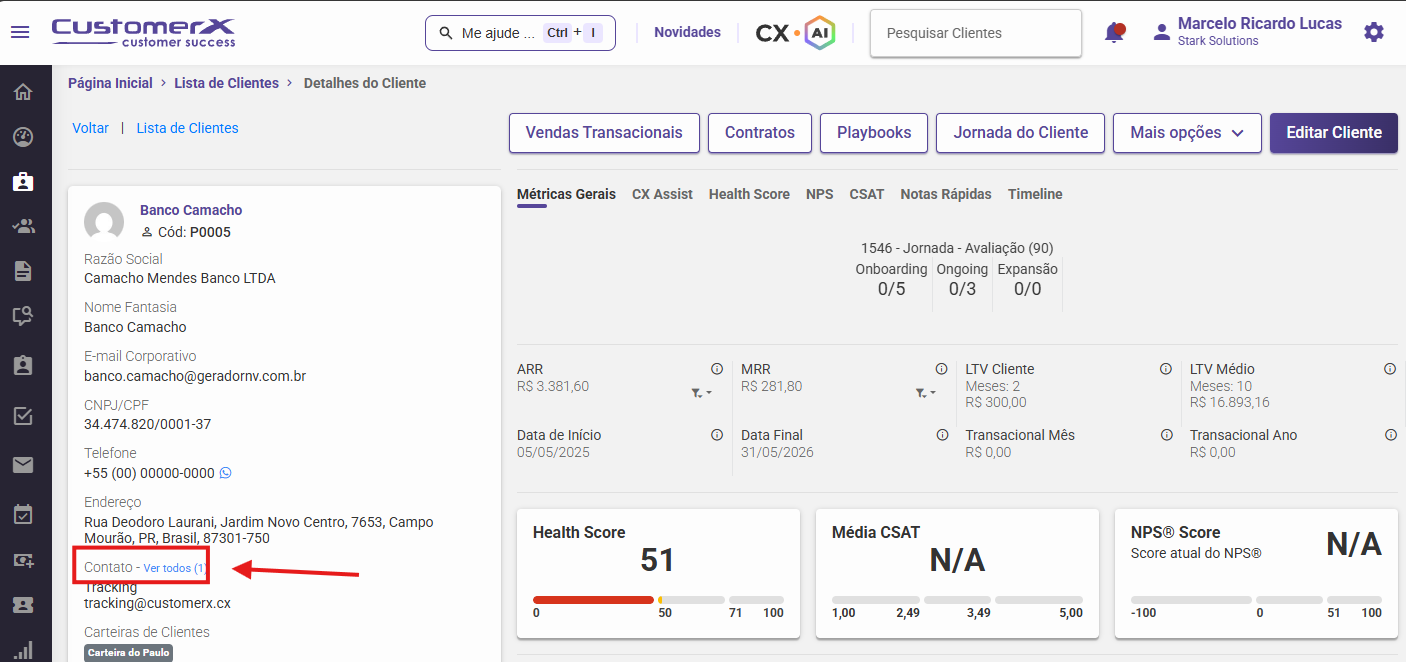Open the ARR filter dropdown
Image resolution: width=1406 pixels, height=662 pixels.
(701, 394)
